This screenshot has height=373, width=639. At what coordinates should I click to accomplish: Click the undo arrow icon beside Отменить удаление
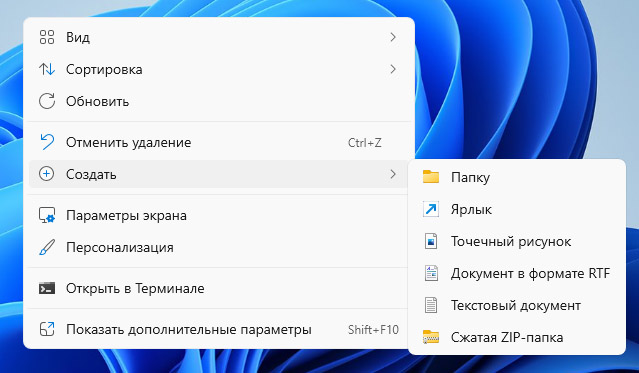pos(47,142)
